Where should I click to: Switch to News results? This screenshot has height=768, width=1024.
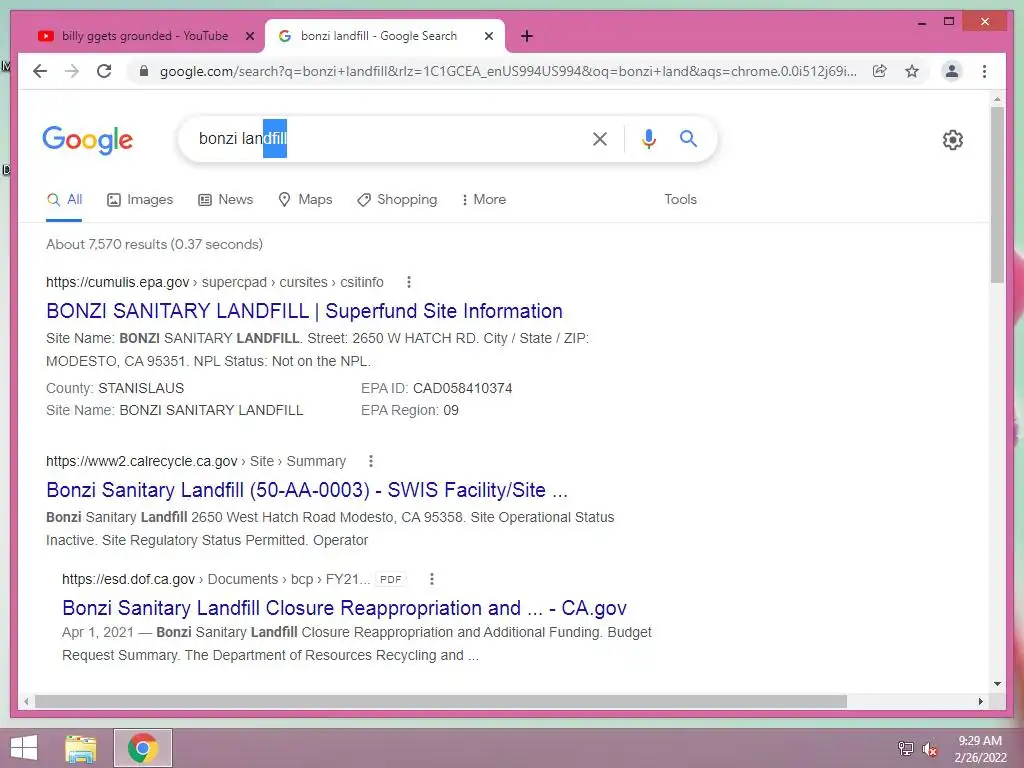click(x=225, y=200)
